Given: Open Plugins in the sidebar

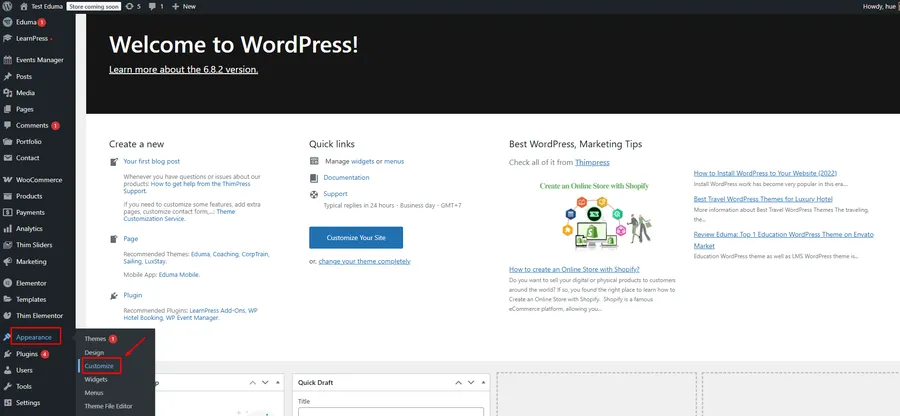Looking at the screenshot, I should pyautogui.click(x=27, y=354).
